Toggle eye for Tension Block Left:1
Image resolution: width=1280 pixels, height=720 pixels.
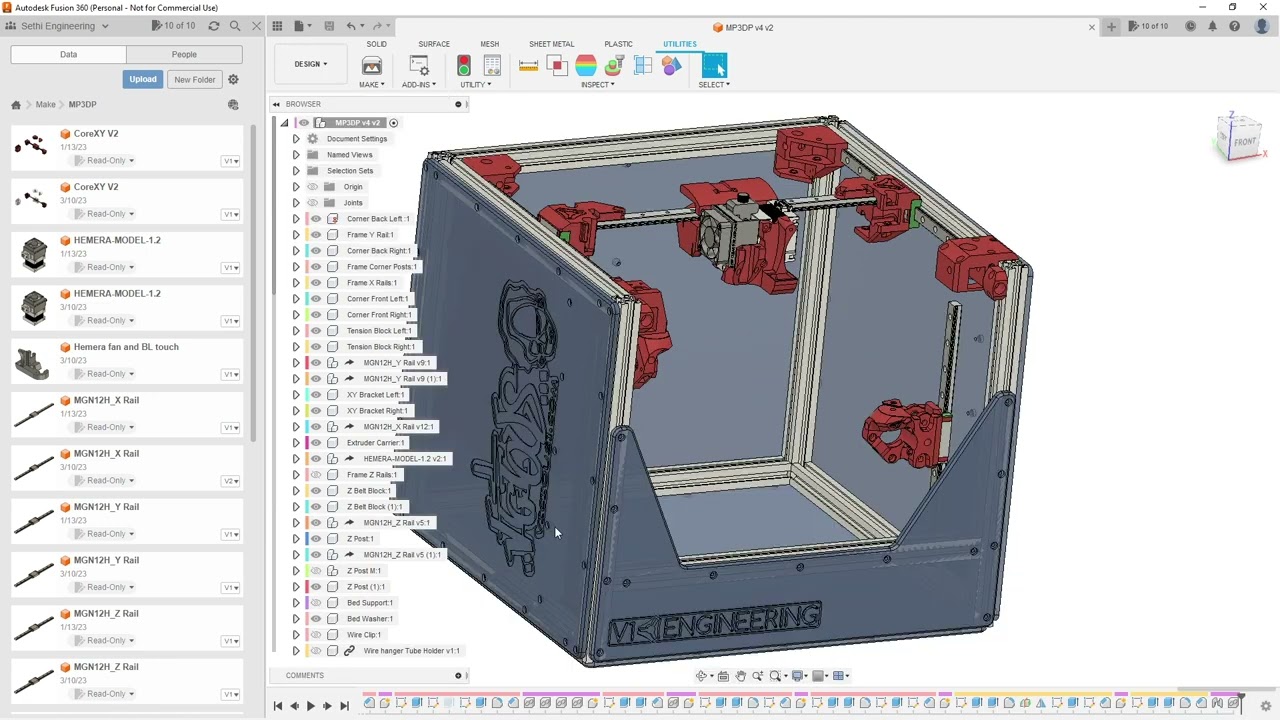tap(316, 331)
